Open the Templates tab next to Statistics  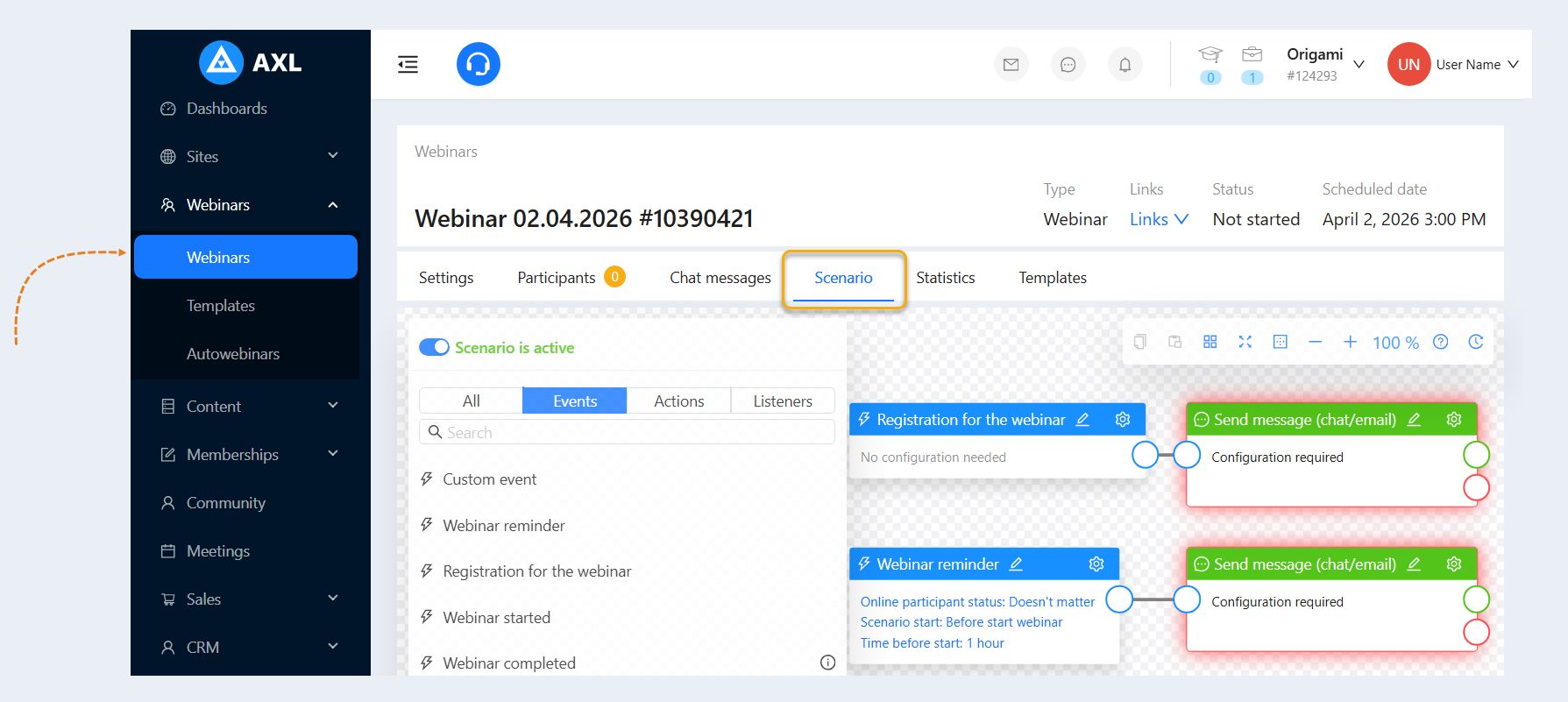1053,278
